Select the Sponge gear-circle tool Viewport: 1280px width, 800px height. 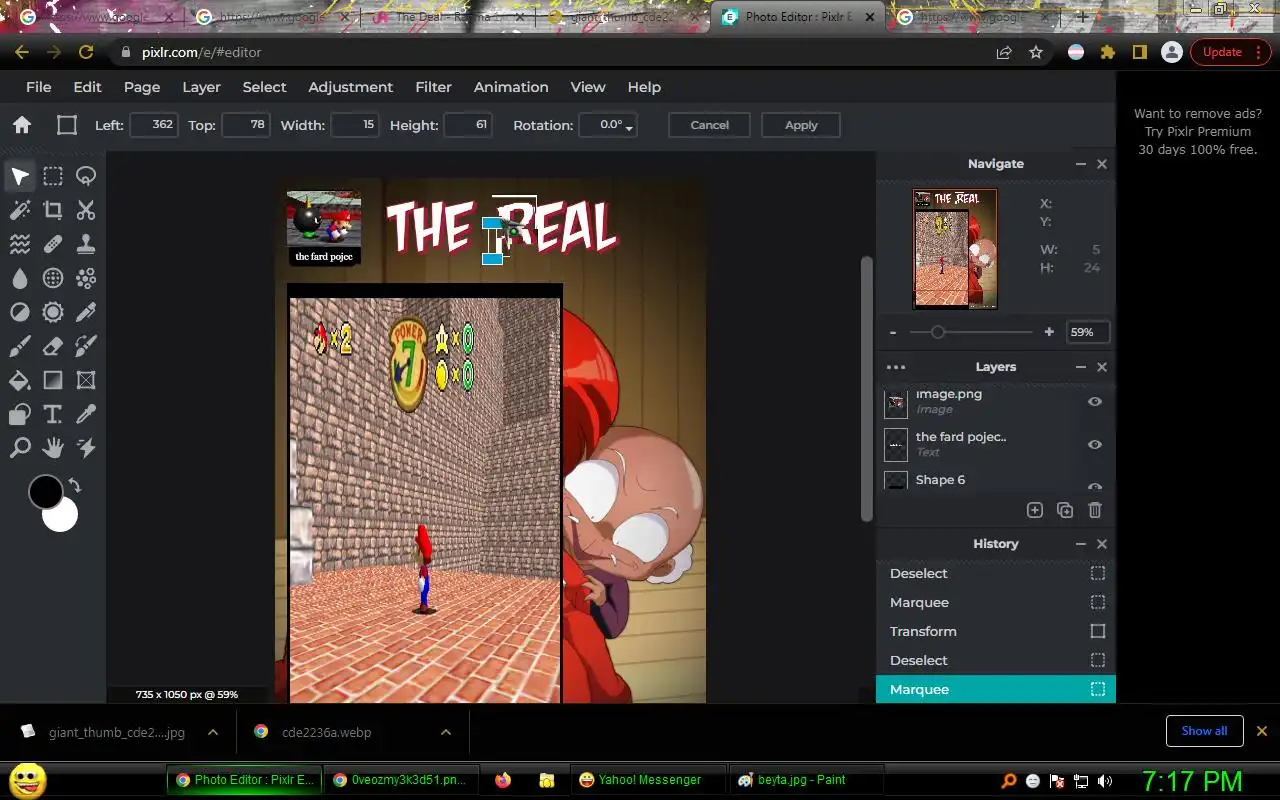pyautogui.click(x=53, y=313)
